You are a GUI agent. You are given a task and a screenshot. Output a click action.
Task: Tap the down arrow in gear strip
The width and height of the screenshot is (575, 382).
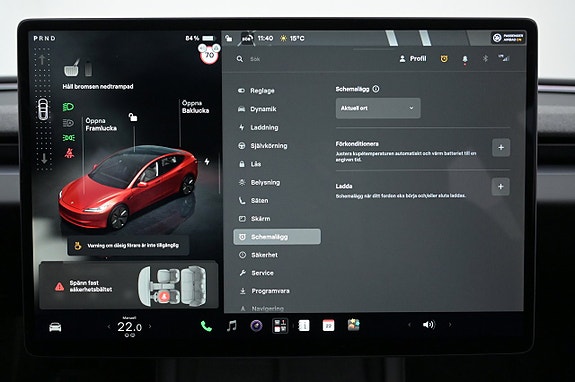44,158
